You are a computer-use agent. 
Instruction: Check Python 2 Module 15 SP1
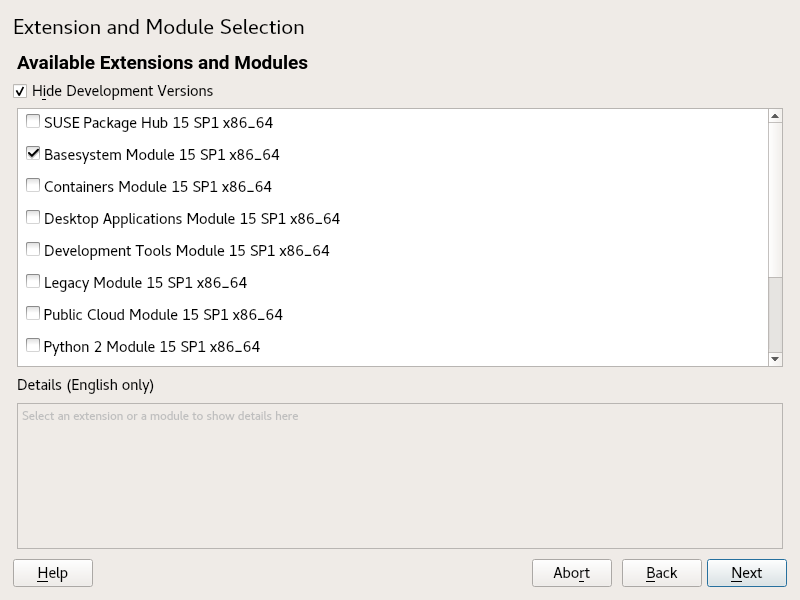(x=33, y=347)
